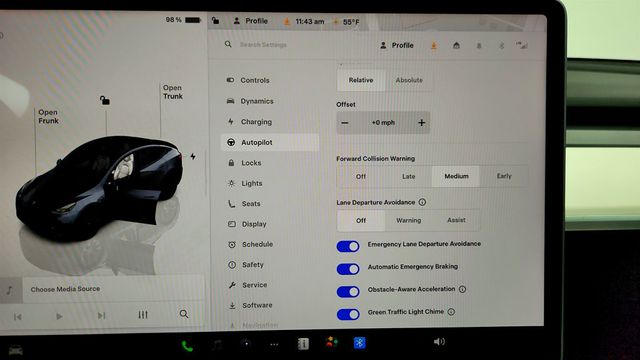
Task: Toggle Green Traffic Light Chime switch
Action: tap(348, 314)
